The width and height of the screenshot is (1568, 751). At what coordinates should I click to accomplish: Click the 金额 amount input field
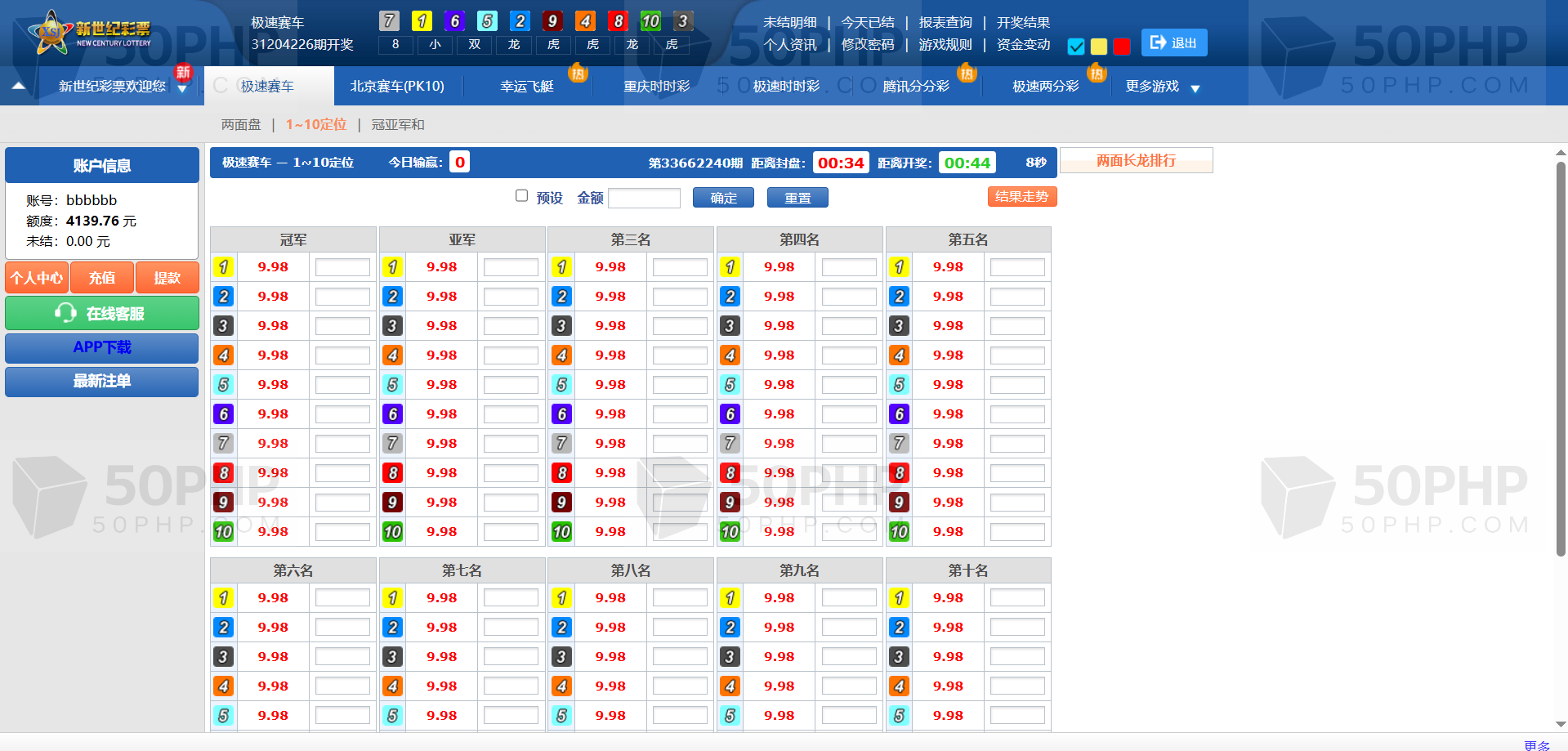644,199
